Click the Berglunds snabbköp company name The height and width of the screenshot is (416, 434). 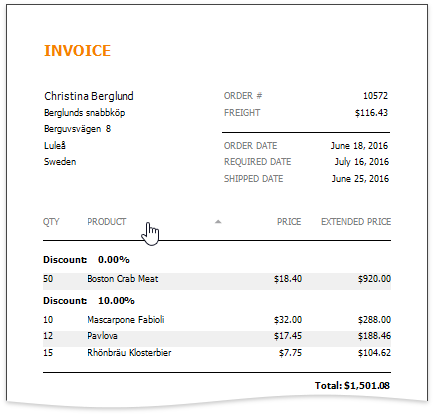pyautogui.click(x=85, y=113)
